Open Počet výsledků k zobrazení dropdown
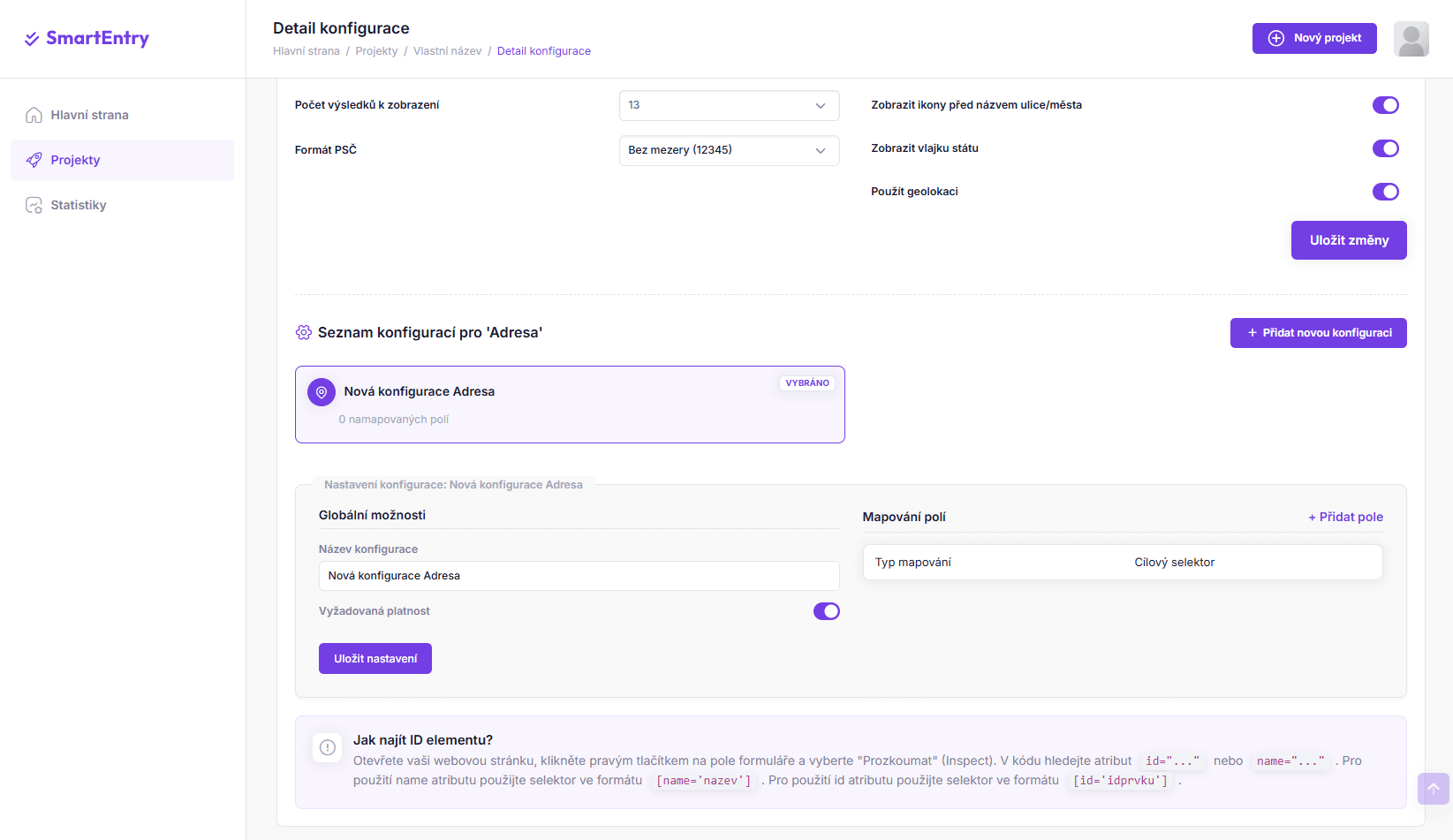 tap(729, 105)
